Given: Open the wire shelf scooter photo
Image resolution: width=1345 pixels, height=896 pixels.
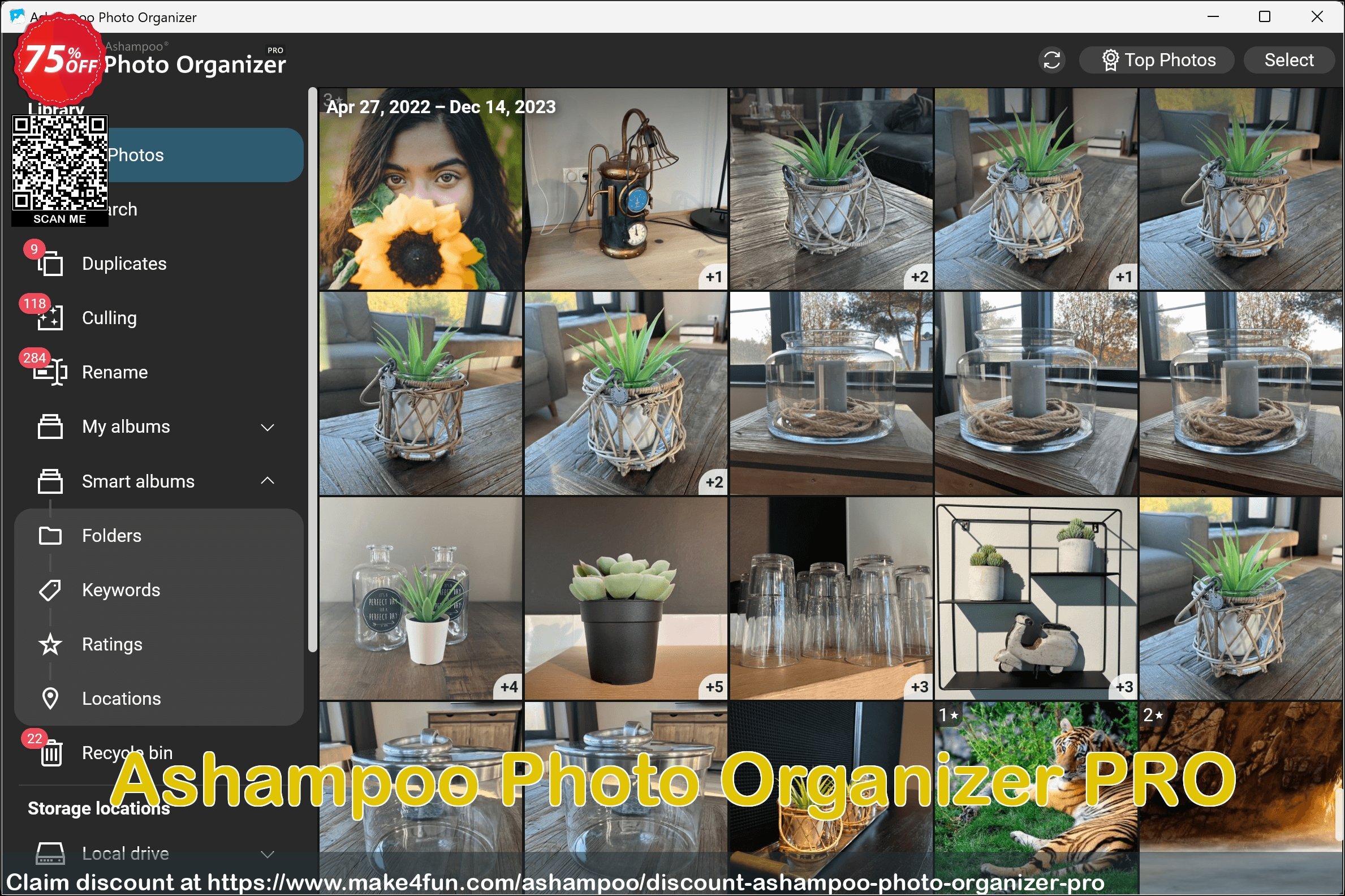Looking at the screenshot, I should tap(1036, 598).
